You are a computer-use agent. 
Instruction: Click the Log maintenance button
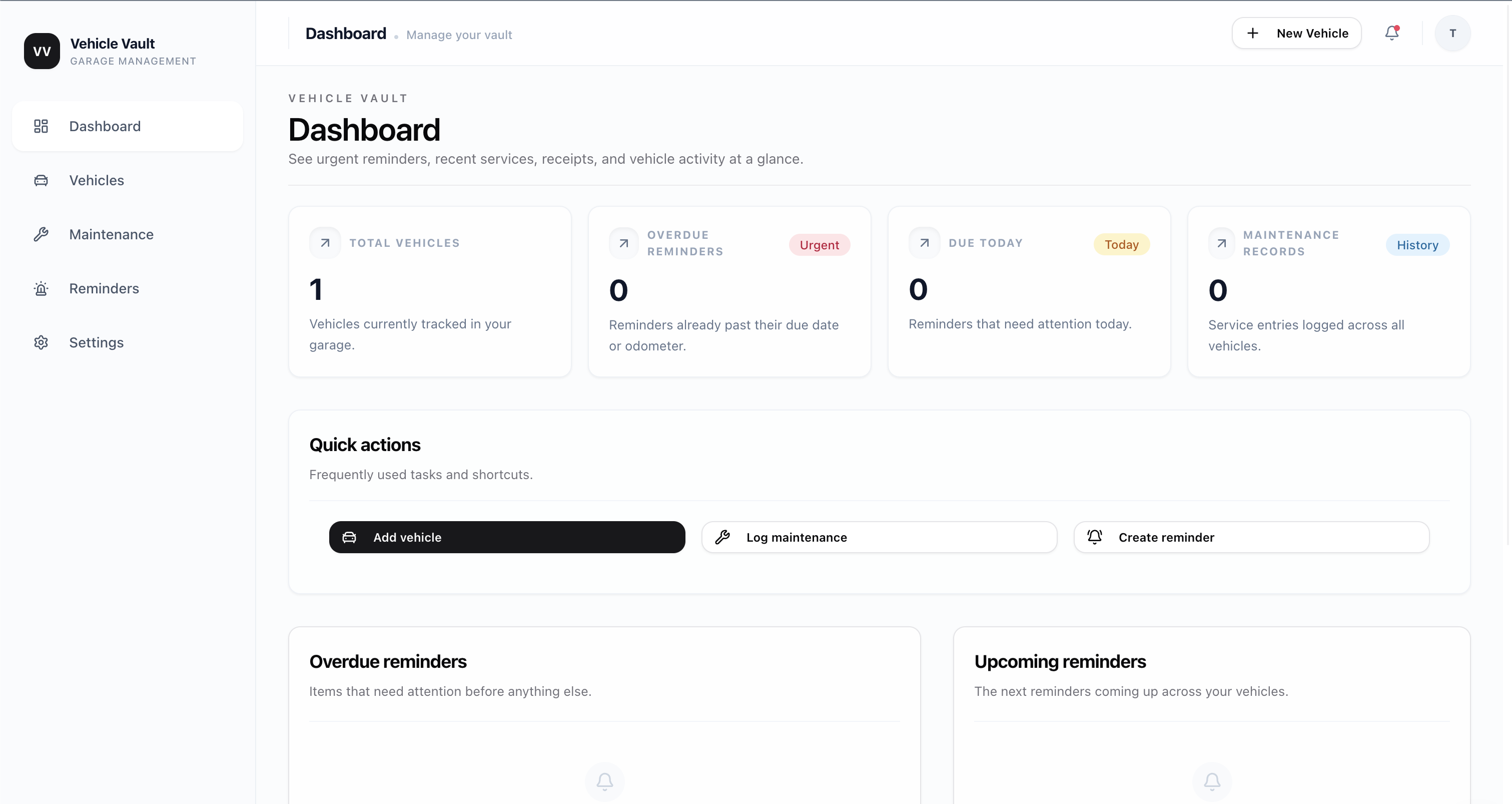[x=879, y=537]
